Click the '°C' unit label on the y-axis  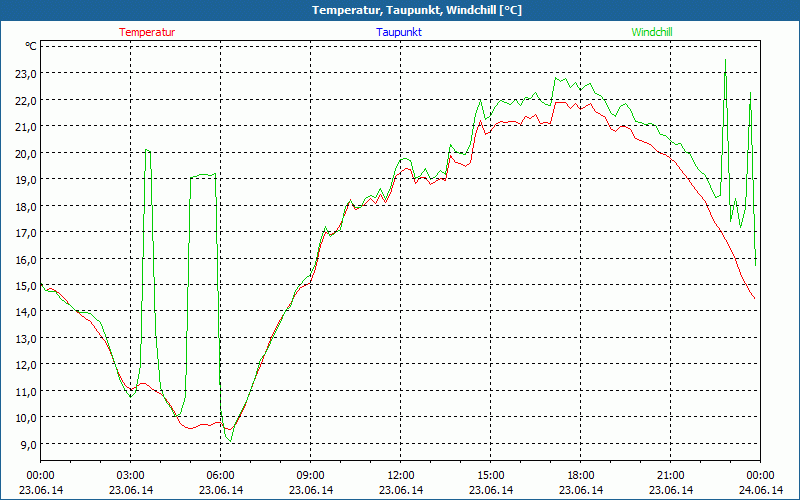click(x=31, y=46)
